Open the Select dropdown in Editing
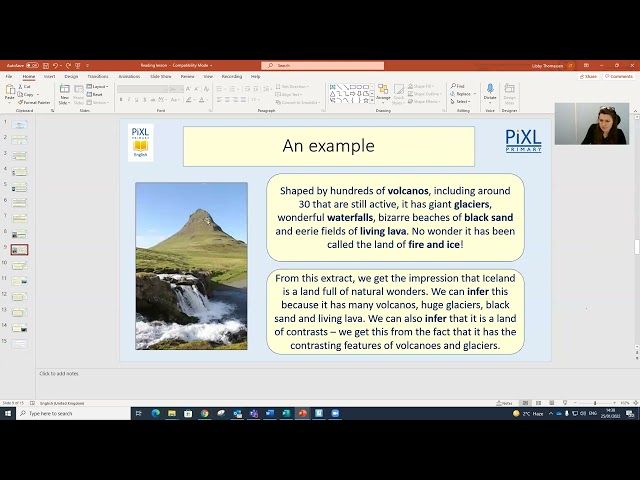The height and width of the screenshot is (480, 640). [460, 102]
